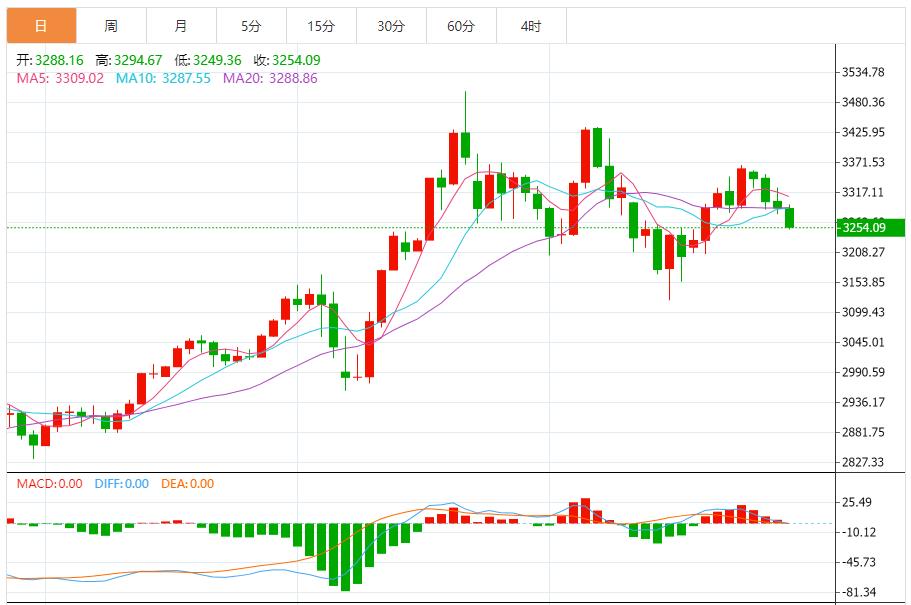911x605 pixels.
Task: Click the MA20: 3288.86 indicator label
Action: (270, 78)
